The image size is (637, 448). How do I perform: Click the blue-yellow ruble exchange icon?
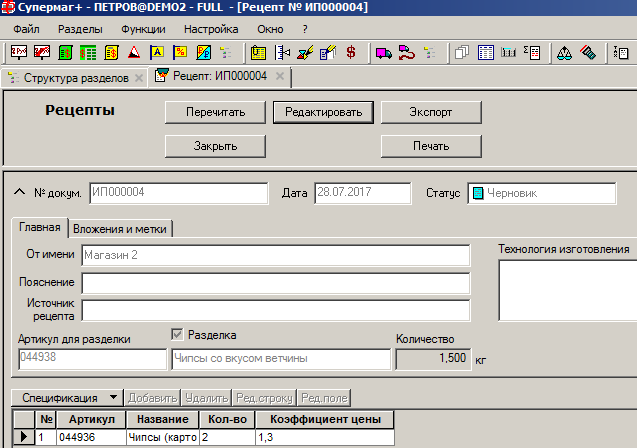pyautogui.click(x=203, y=52)
